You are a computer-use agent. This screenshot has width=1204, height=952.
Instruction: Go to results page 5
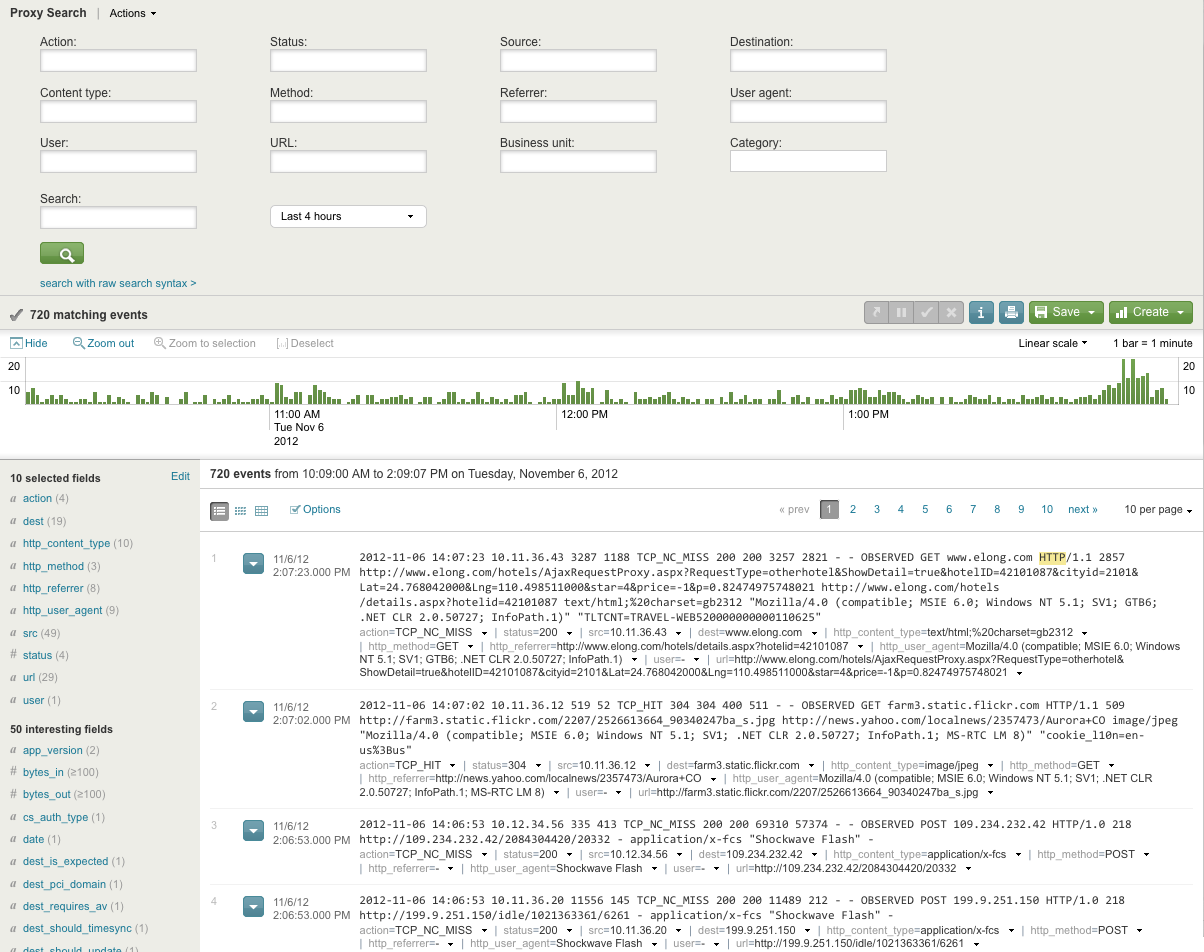(925, 510)
